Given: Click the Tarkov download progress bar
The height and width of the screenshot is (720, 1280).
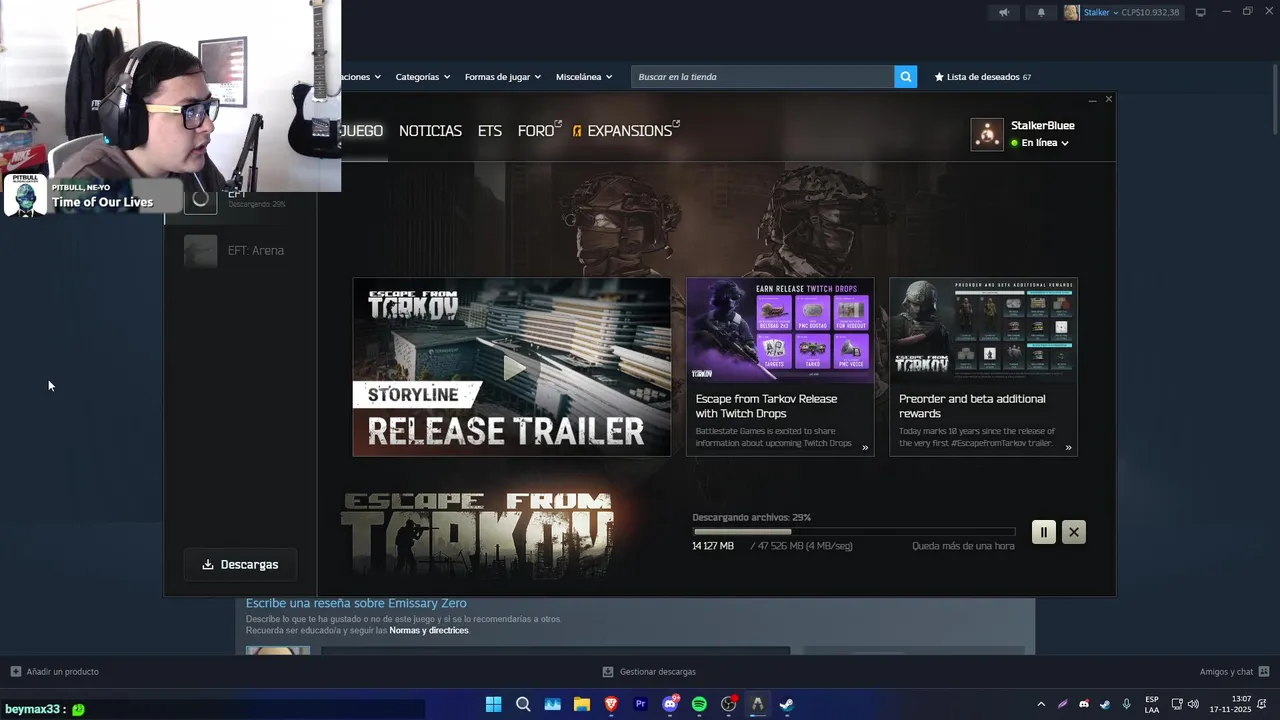Looking at the screenshot, I should click(853, 532).
